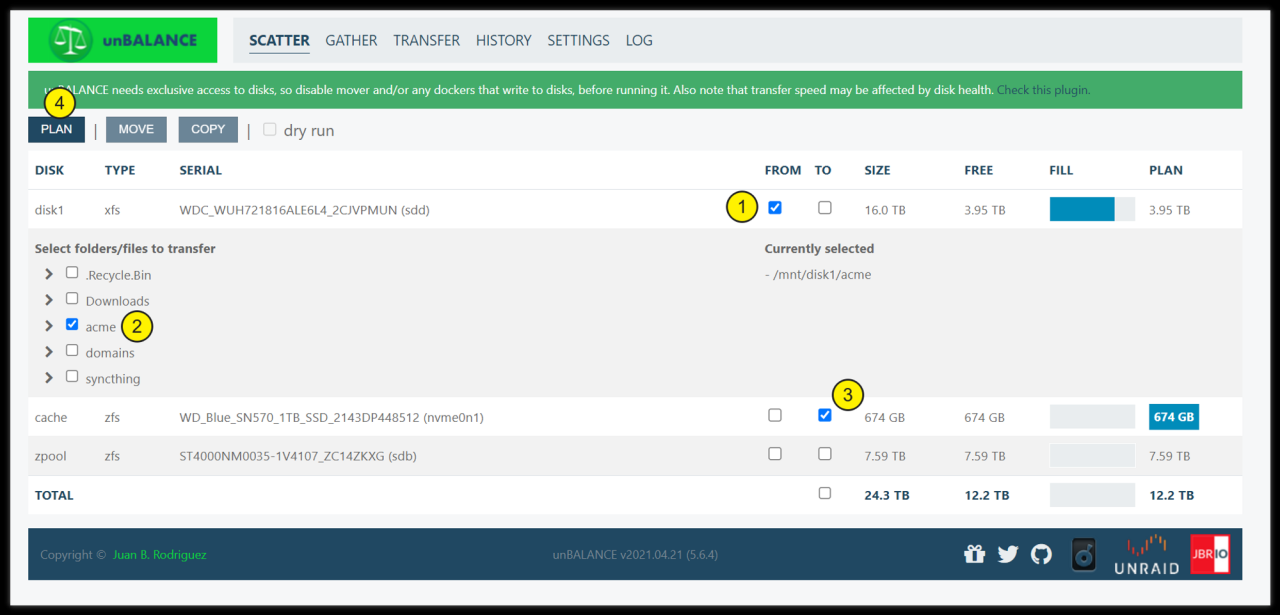Click the PLAN button

(x=56, y=130)
